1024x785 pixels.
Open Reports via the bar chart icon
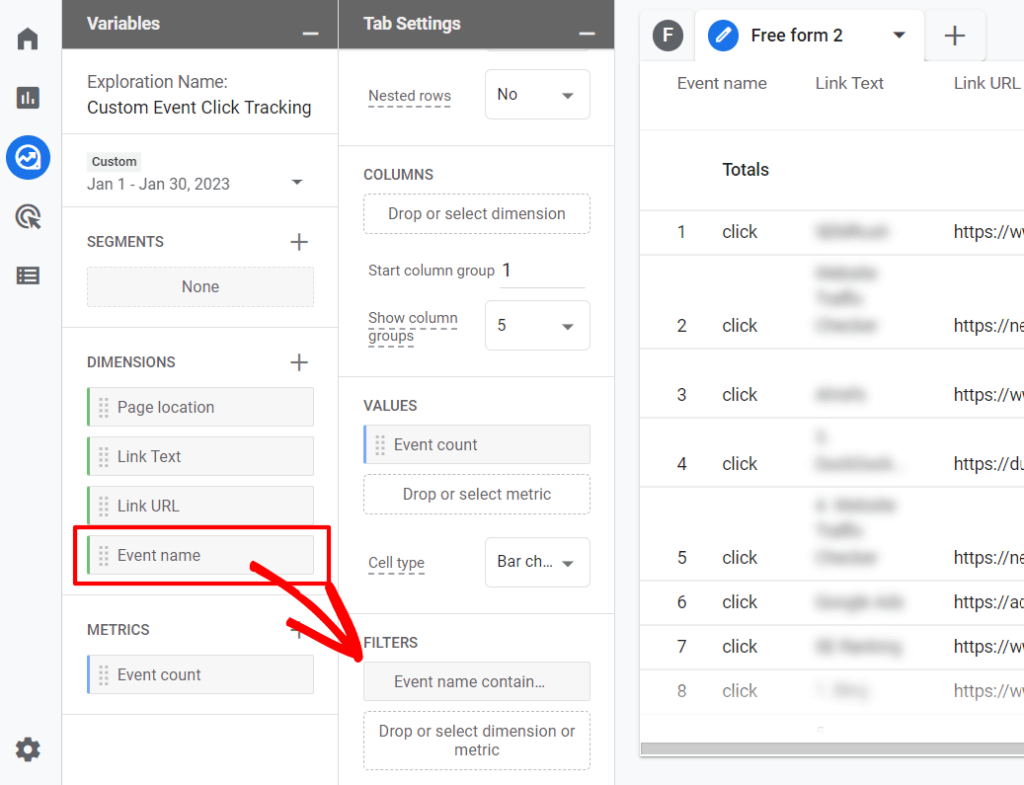(x=27, y=98)
